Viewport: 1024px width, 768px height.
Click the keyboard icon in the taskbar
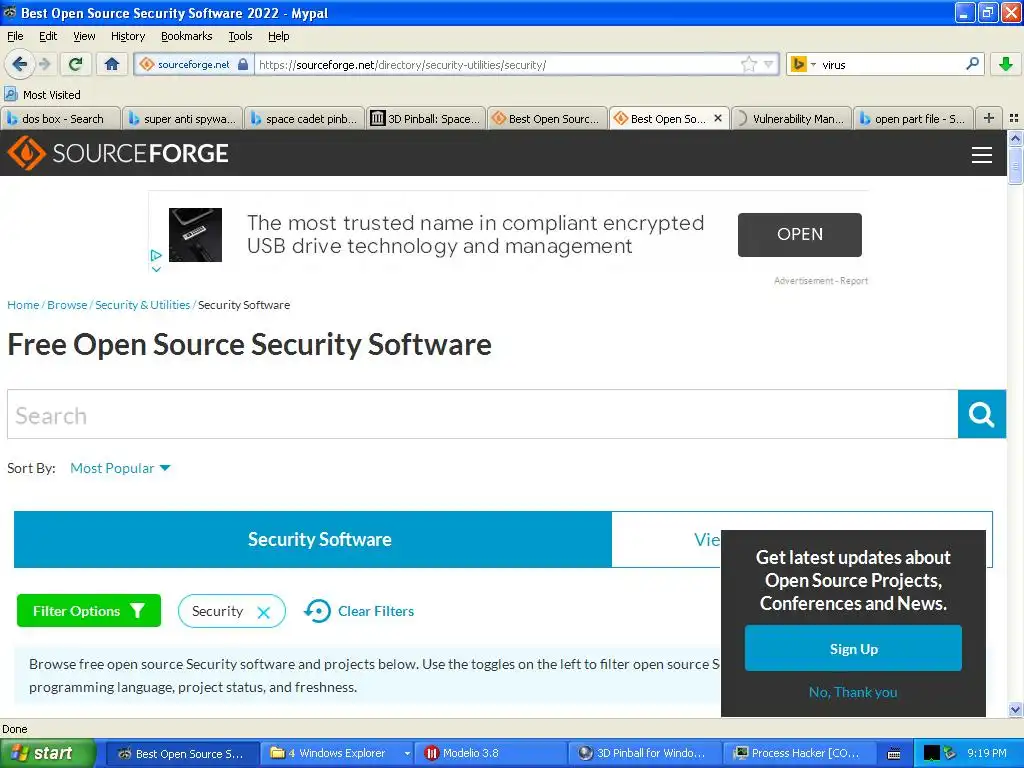tap(894, 754)
